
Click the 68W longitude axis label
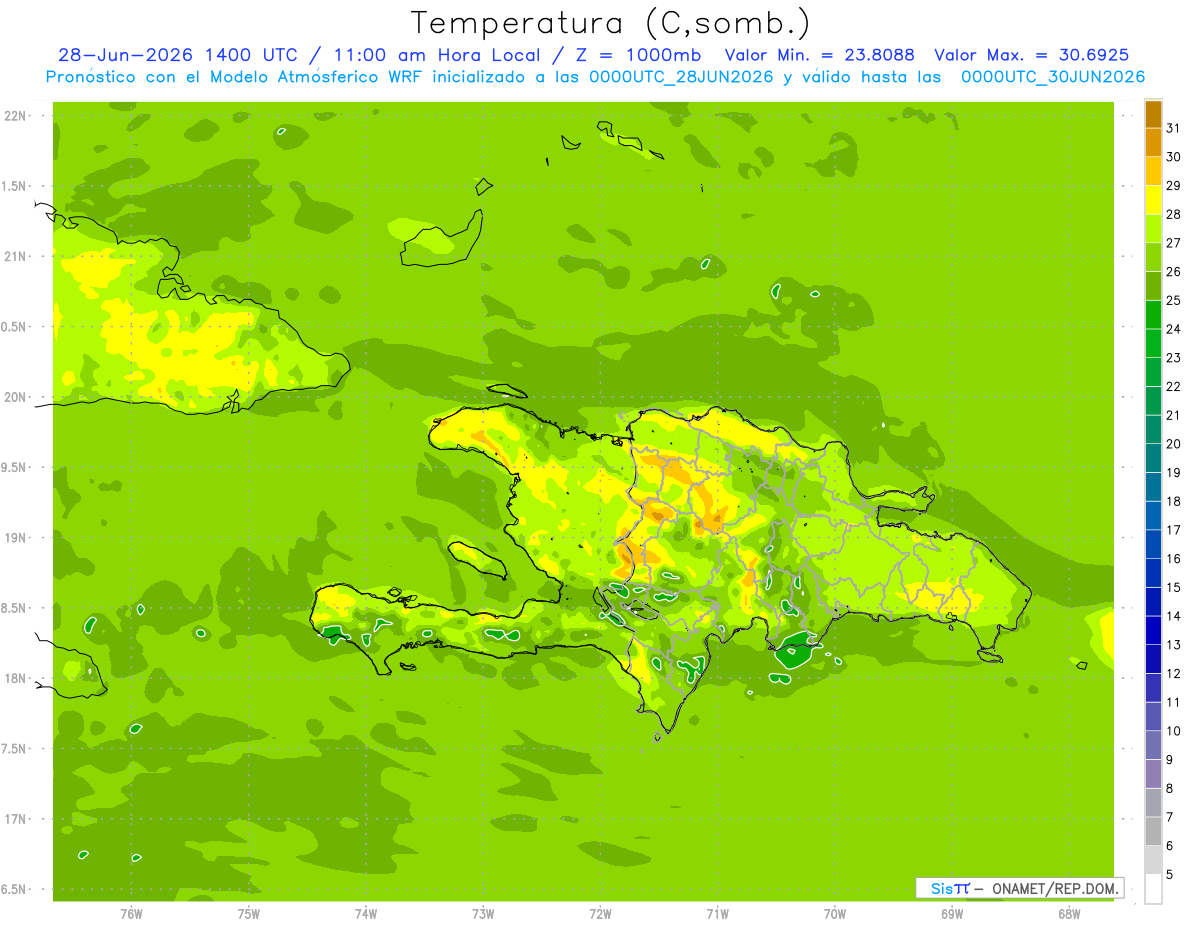tap(1069, 913)
